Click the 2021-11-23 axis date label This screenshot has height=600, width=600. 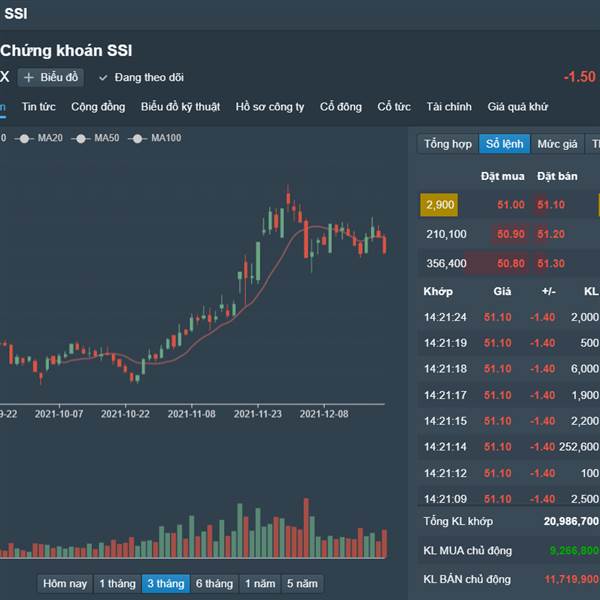click(x=258, y=414)
